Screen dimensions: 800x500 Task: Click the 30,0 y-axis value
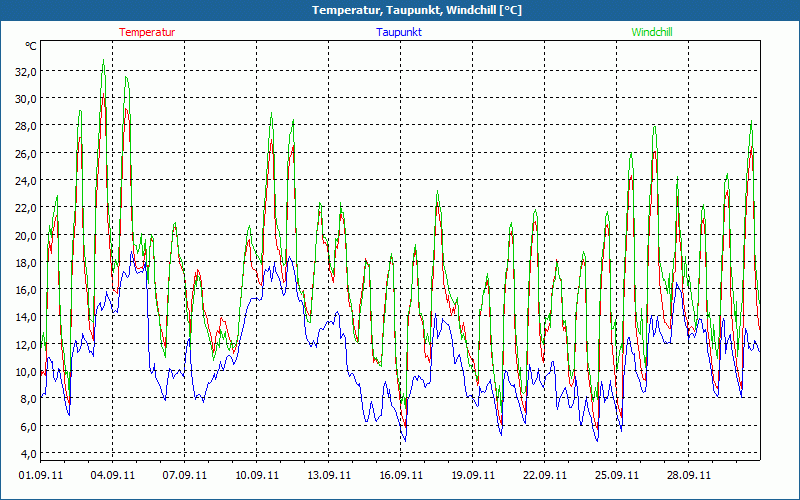coord(26,99)
